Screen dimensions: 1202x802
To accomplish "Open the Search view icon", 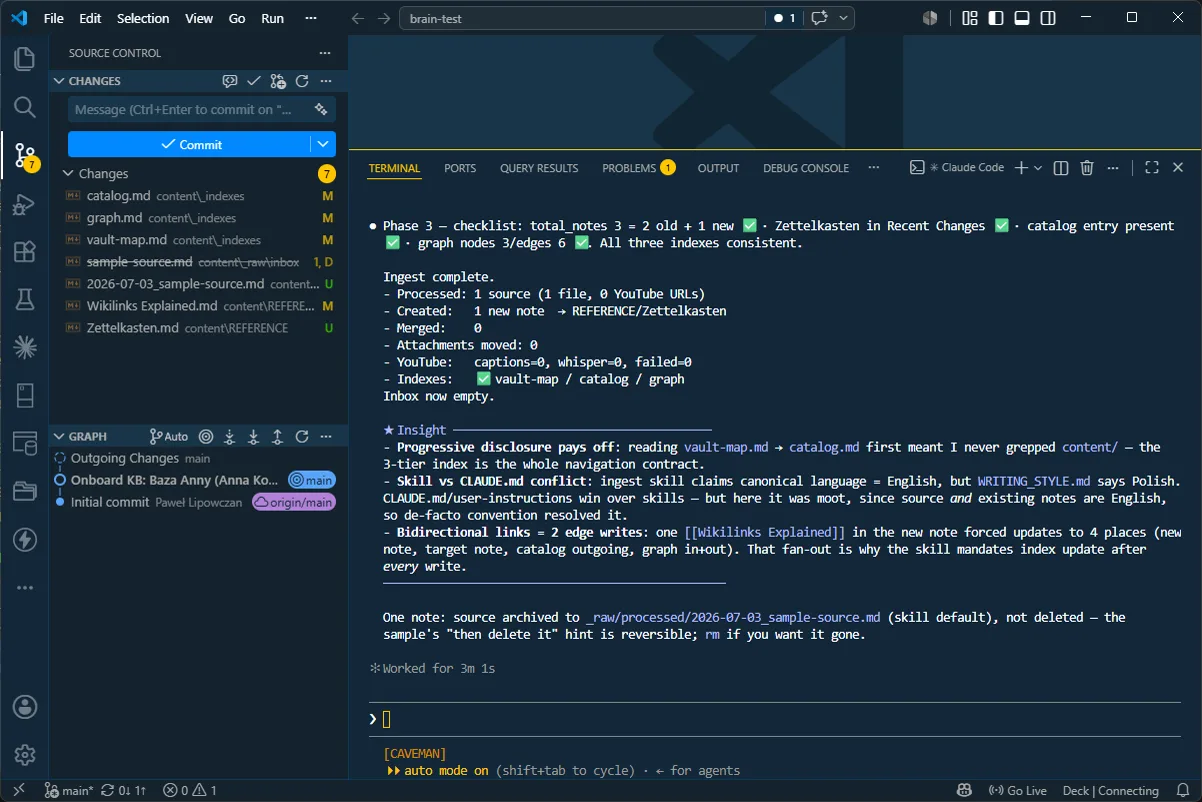I will click(x=25, y=107).
